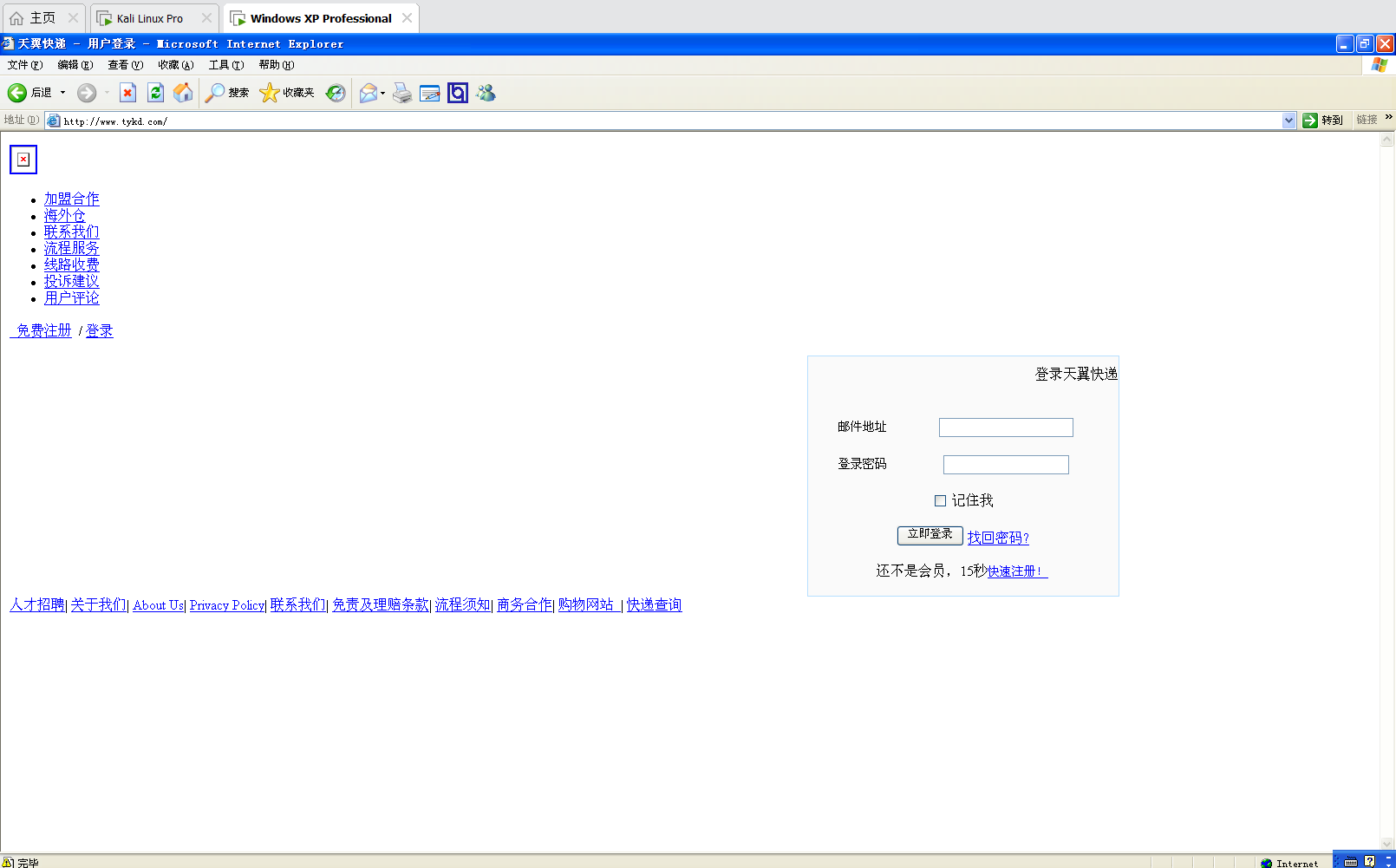Viewport: 1396px width, 868px height.
Task: Open the About Us footer link
Action: pos(158,605)
